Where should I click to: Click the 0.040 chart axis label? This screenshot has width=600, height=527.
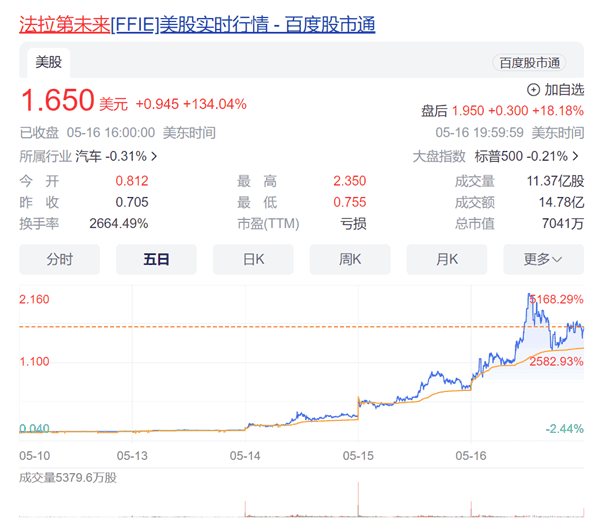pyautogui.click(x=34, y=429)
